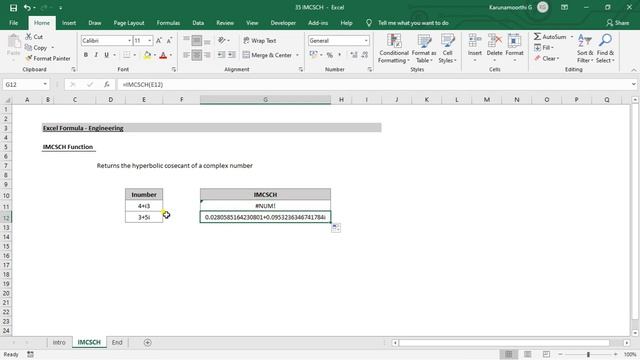Save the workbook using the floppy icon
Screen dimensions: 640x360
tap(13, 7)
